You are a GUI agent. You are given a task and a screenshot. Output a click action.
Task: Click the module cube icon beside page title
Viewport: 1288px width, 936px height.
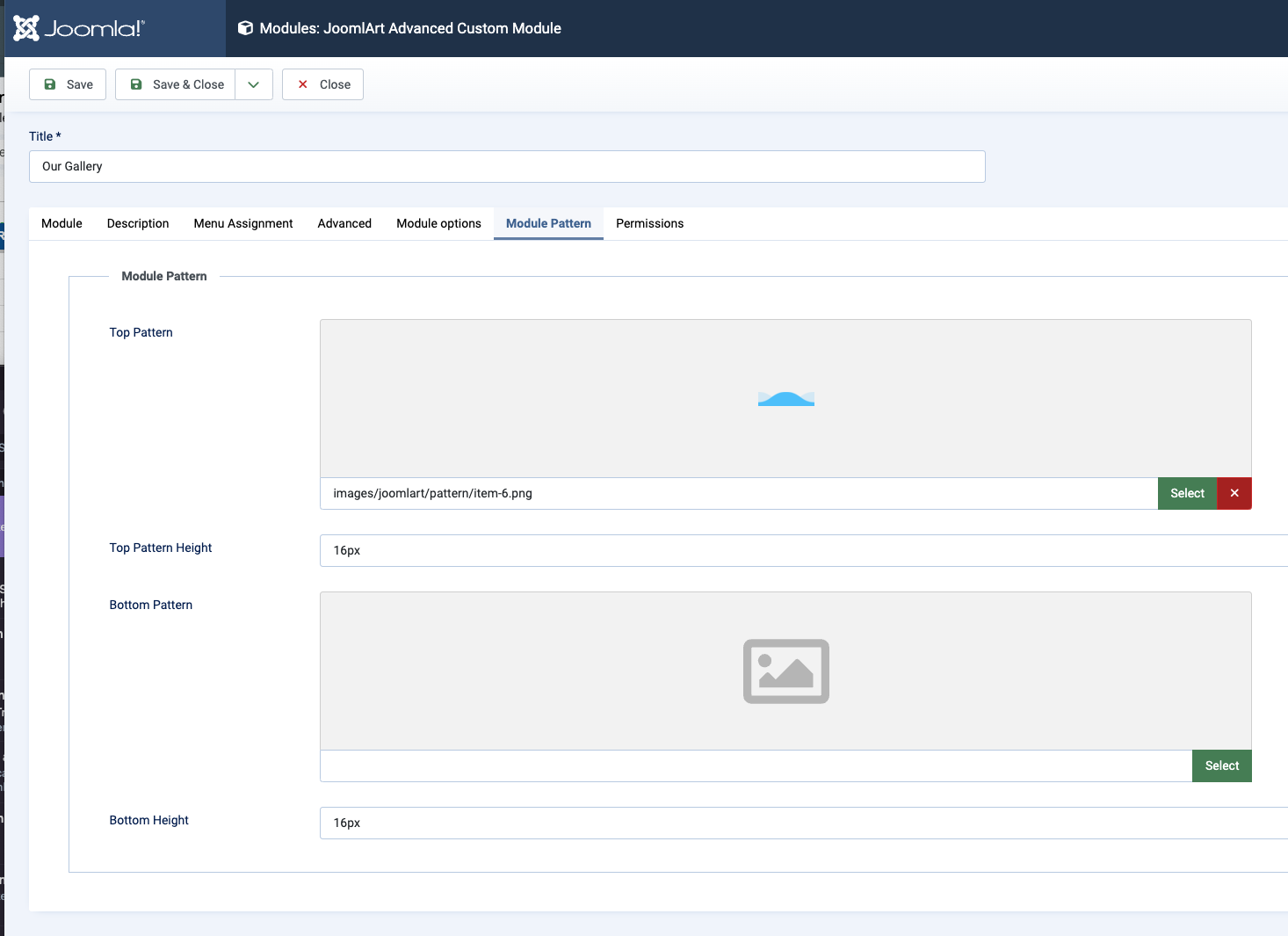245,28
